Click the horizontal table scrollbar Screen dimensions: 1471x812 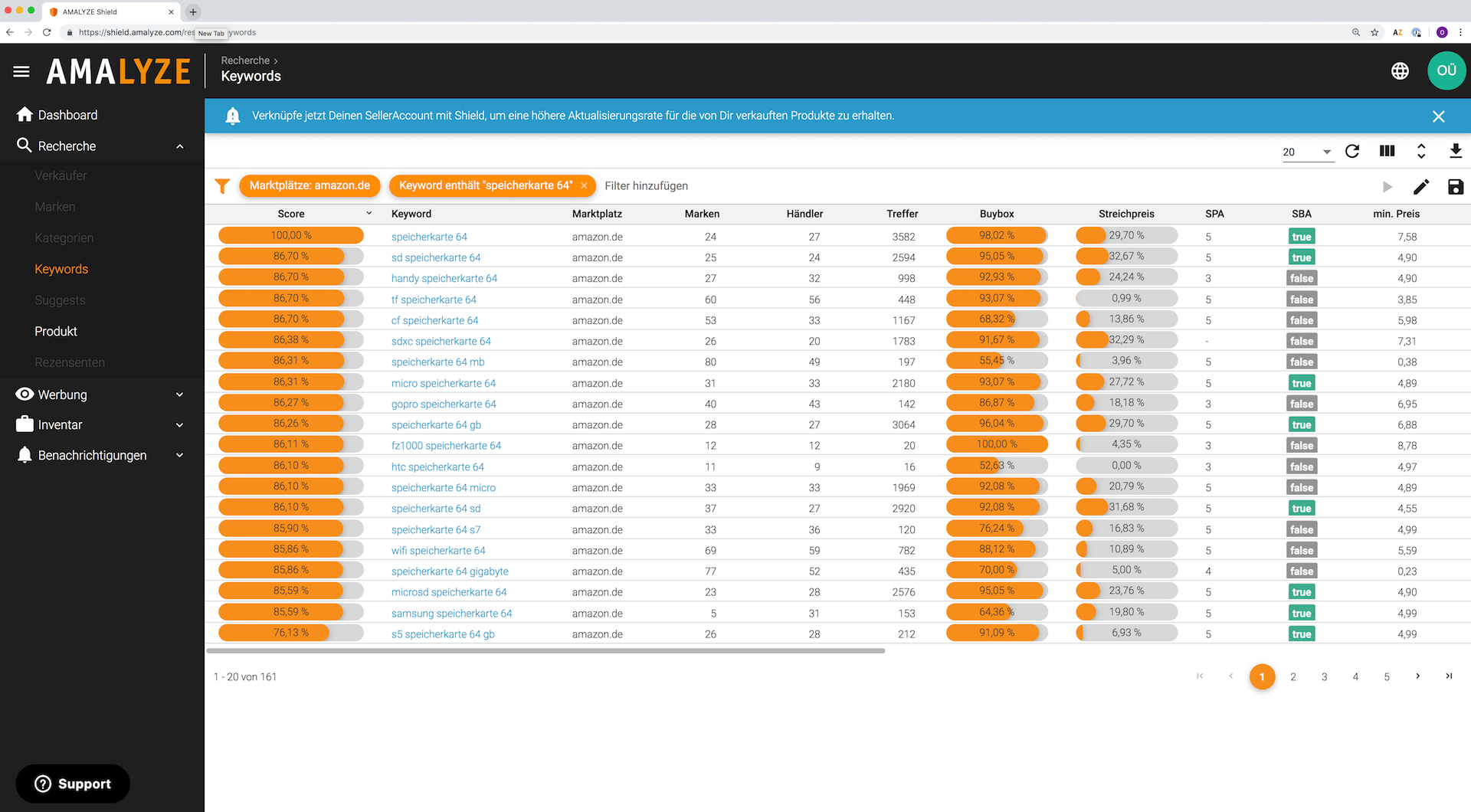(x=545, y=650)
